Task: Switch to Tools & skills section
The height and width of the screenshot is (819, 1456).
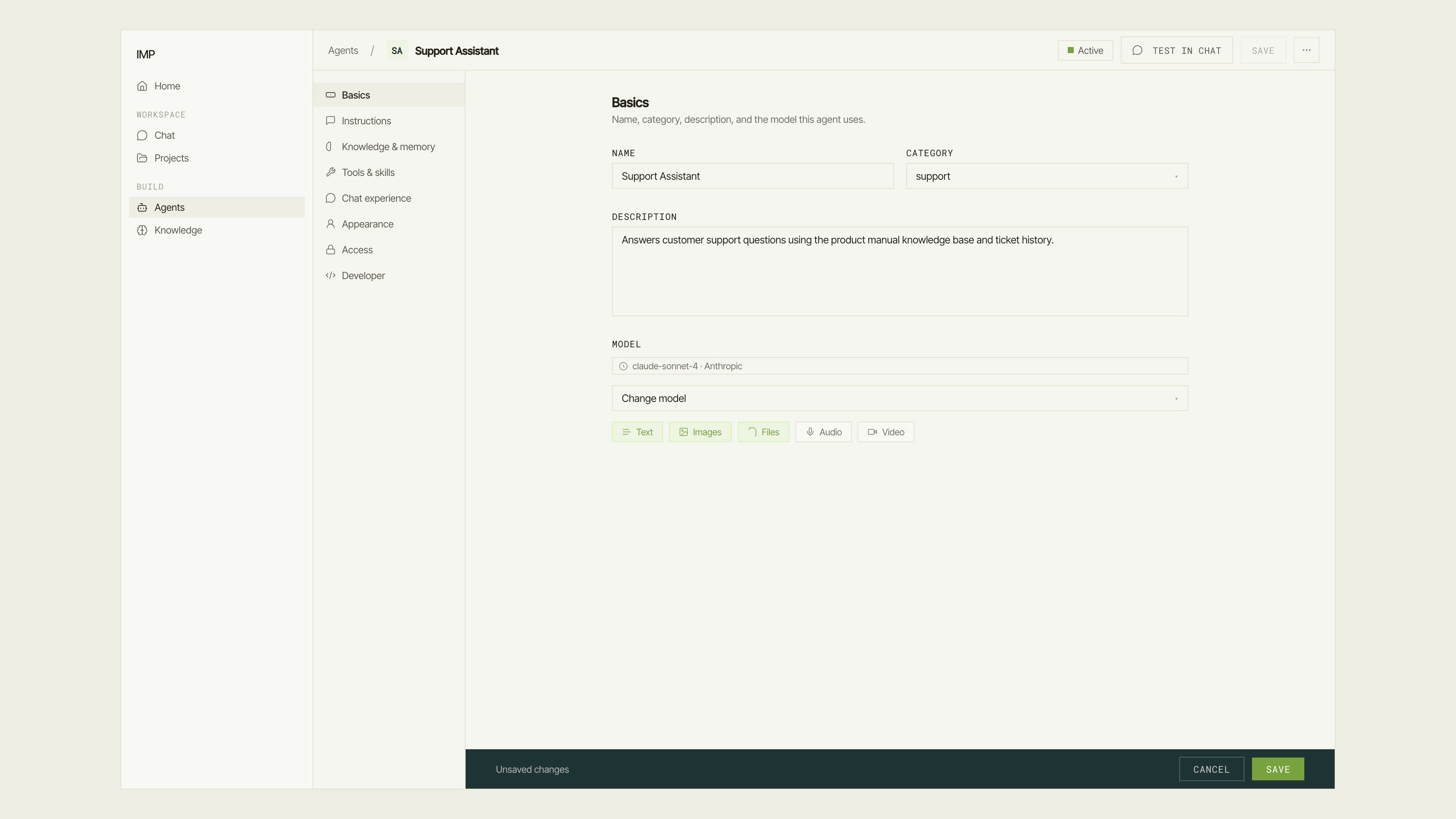Action: click(x=389, y=173)
